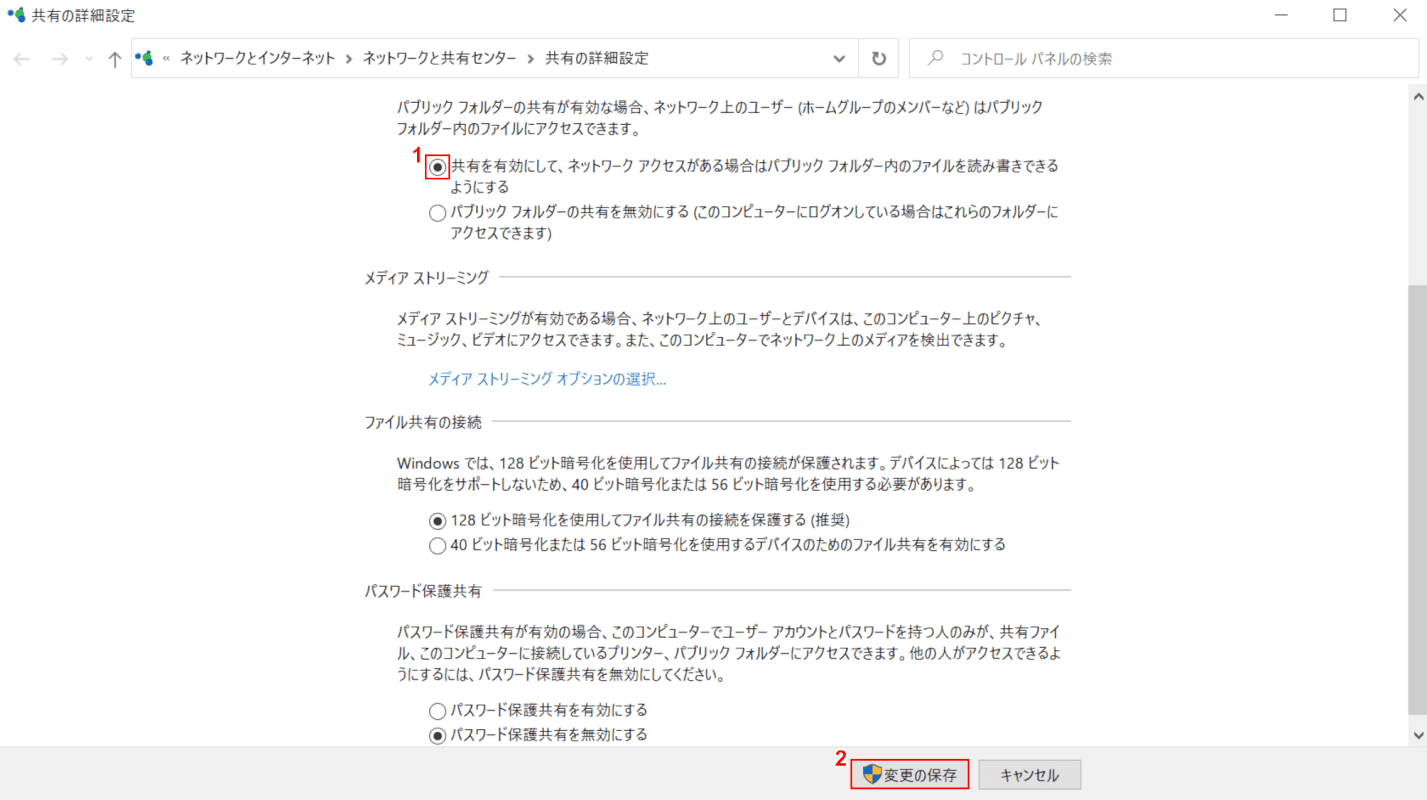1427x800 pixels.
Task: Select 128 ビット暗号化 protection option
Action: pos(437,520)
